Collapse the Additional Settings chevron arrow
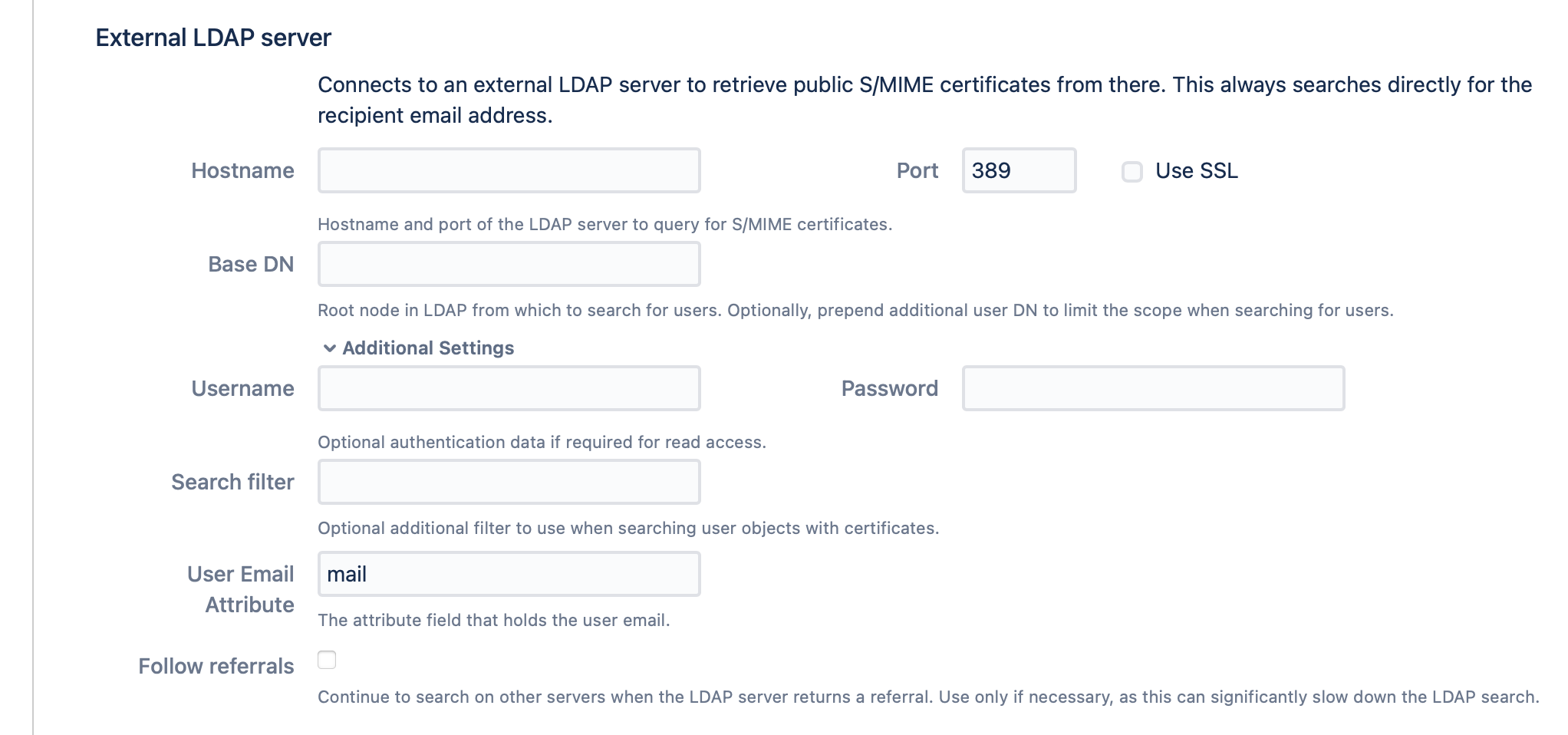The image size is (1568, 735). 329,348
